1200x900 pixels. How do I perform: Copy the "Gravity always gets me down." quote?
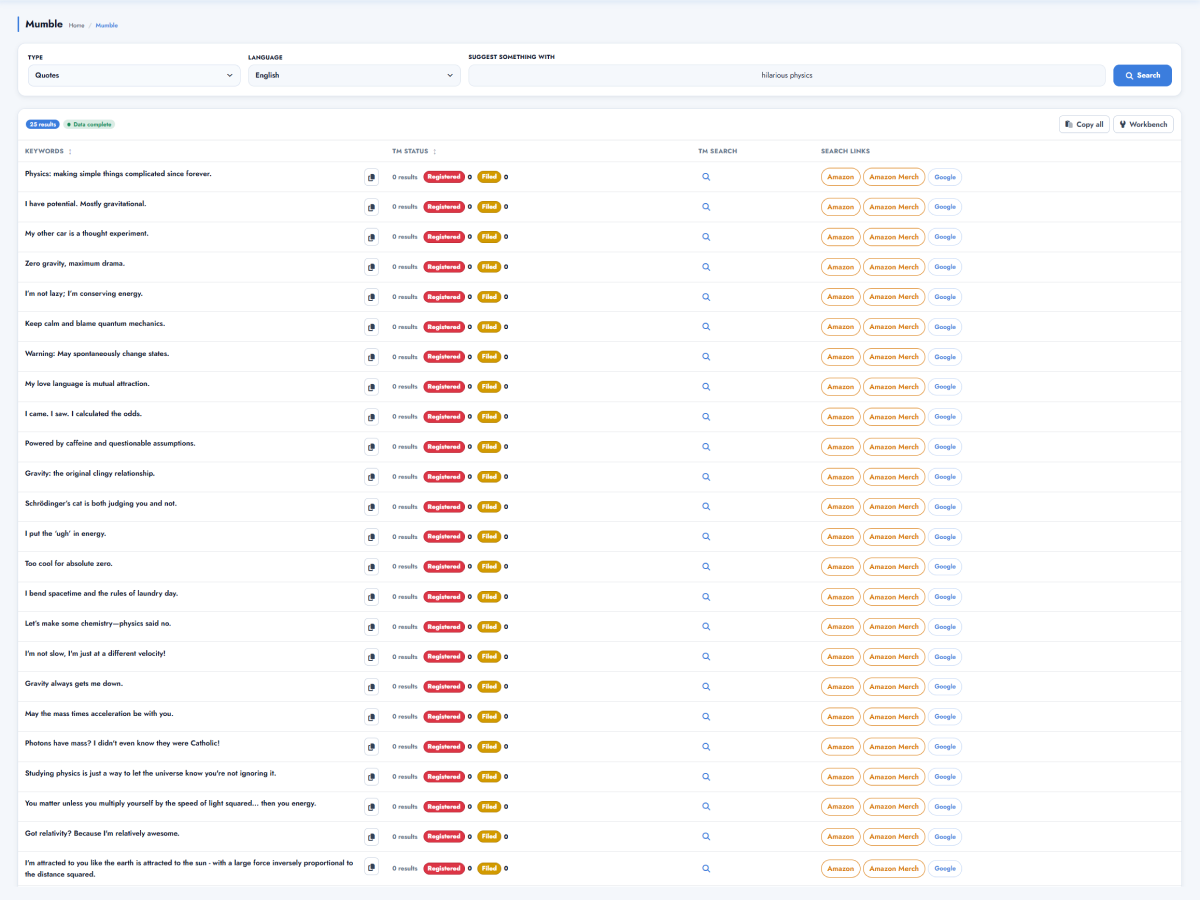pyautogui.click(x=371, y=687)
